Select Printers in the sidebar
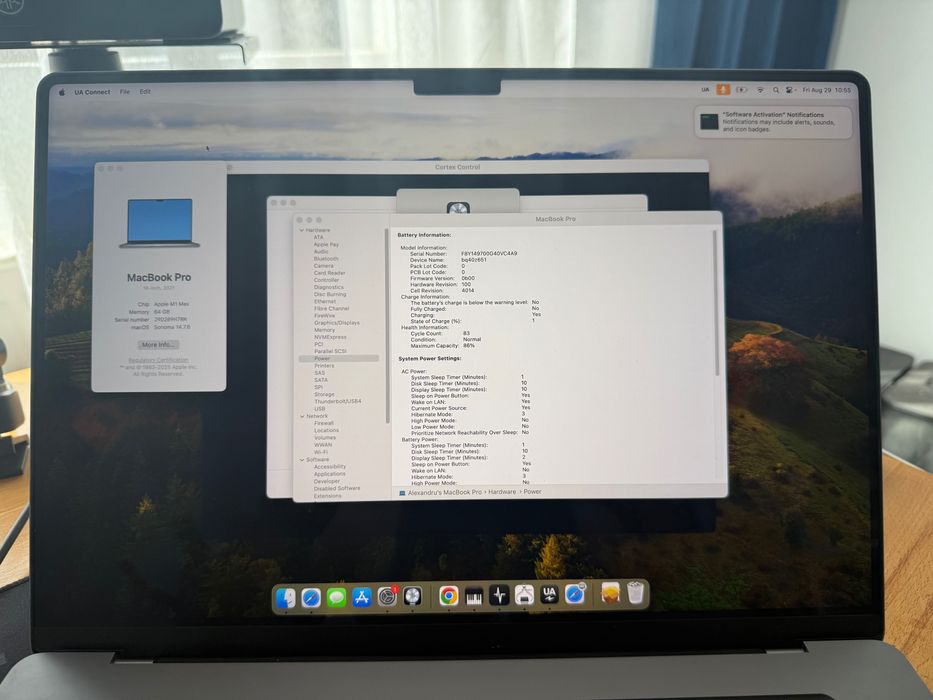The image size is (933, 700). pos(324,366)
